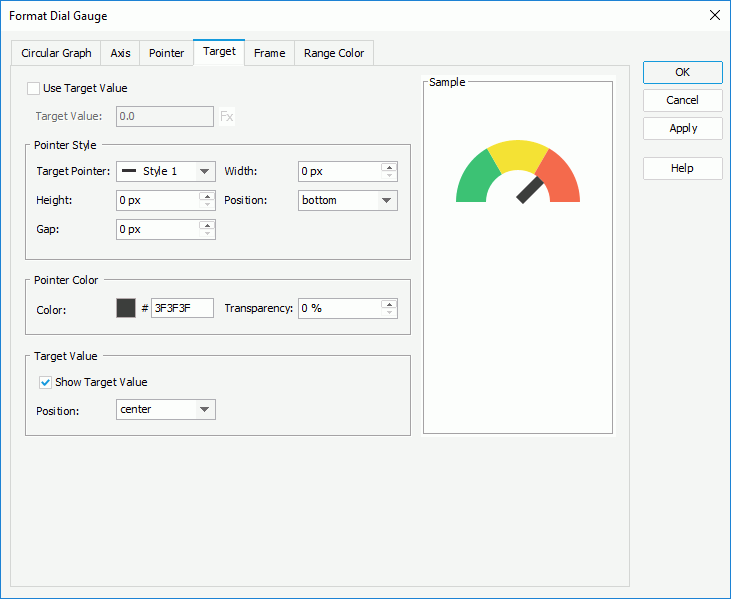
Task: Open the Axis tab
Action: [120, 53]
